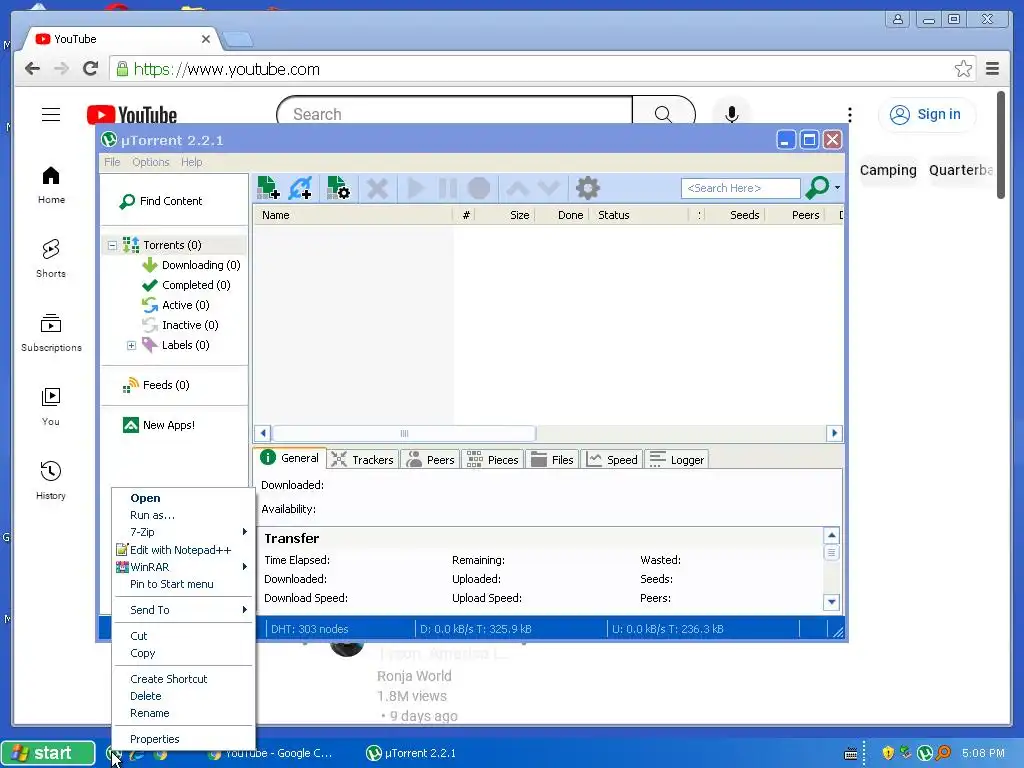1024x768 pixels.
Task: Choose Pin to Start menu
Action: [183, 584]
